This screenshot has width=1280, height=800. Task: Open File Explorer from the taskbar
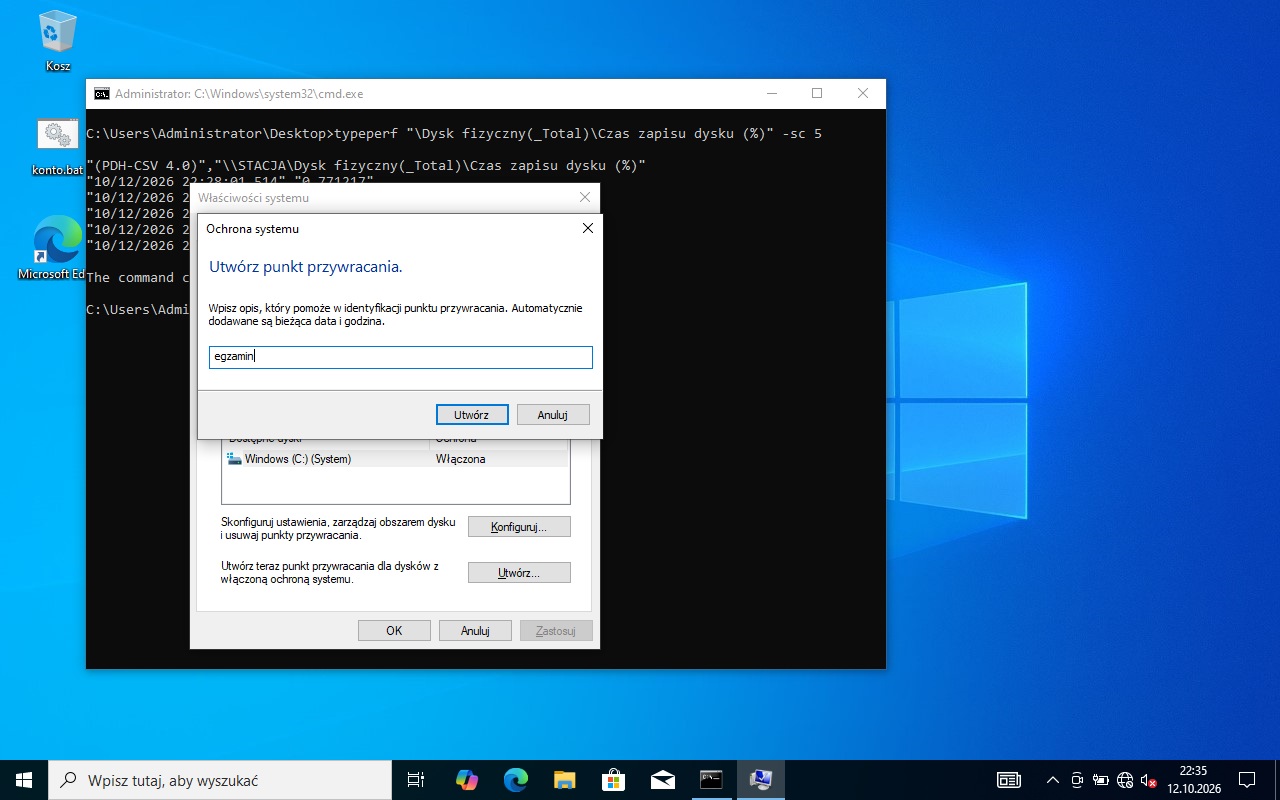pyautogui.click(x=564, y=780)
